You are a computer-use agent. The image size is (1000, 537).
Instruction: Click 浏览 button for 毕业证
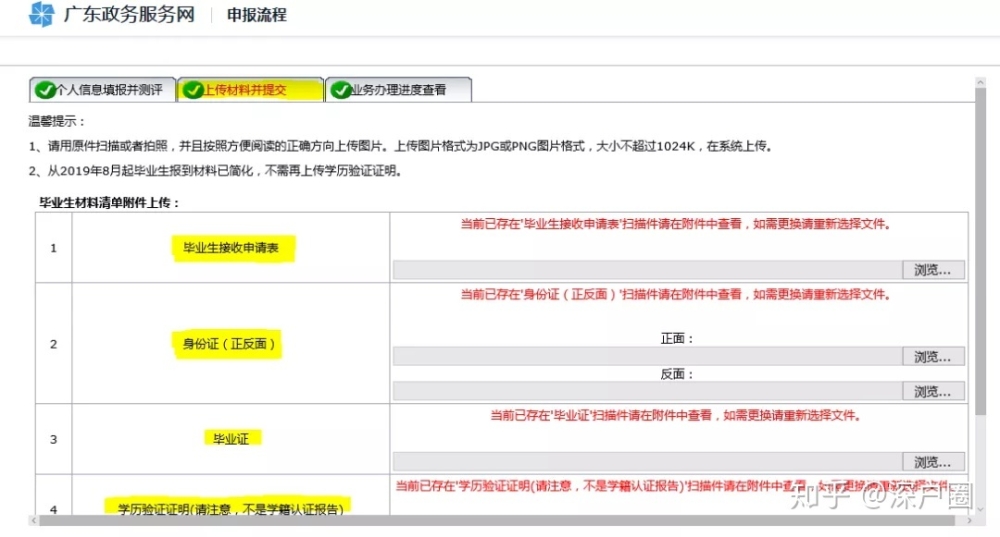pyautogui.click(x=933, y=462)
